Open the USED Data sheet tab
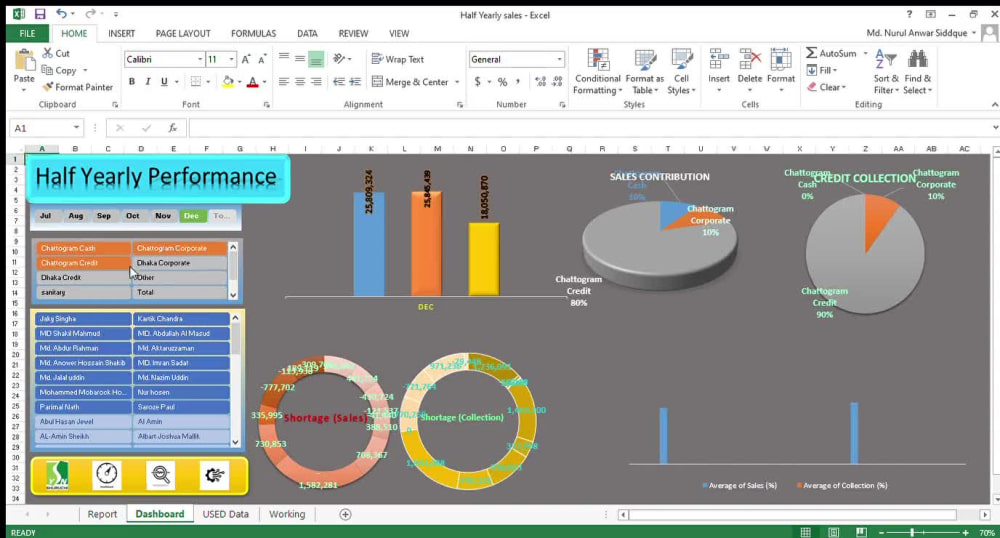The height and width of the screenshot is (538, 1000). pos(226,514)
